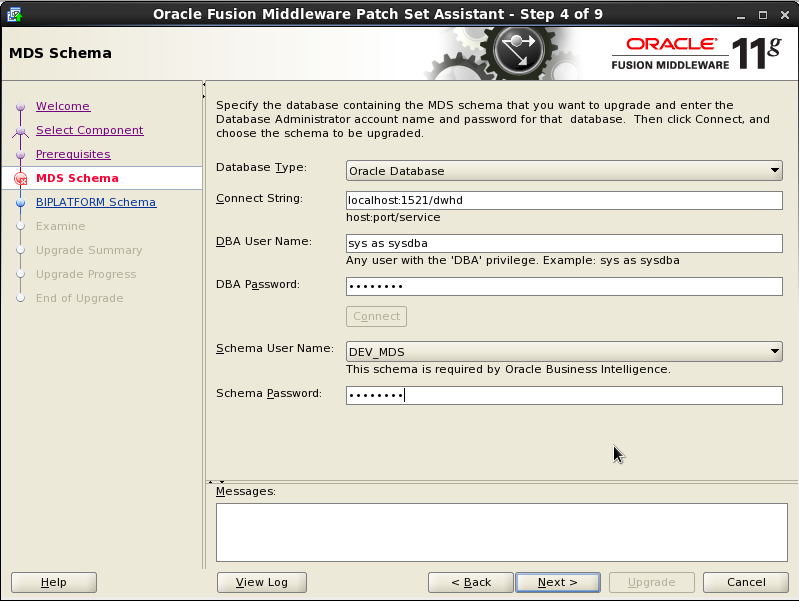
Task: Expand the left navigation pane arrow
Action: click(x=204, y=96)
